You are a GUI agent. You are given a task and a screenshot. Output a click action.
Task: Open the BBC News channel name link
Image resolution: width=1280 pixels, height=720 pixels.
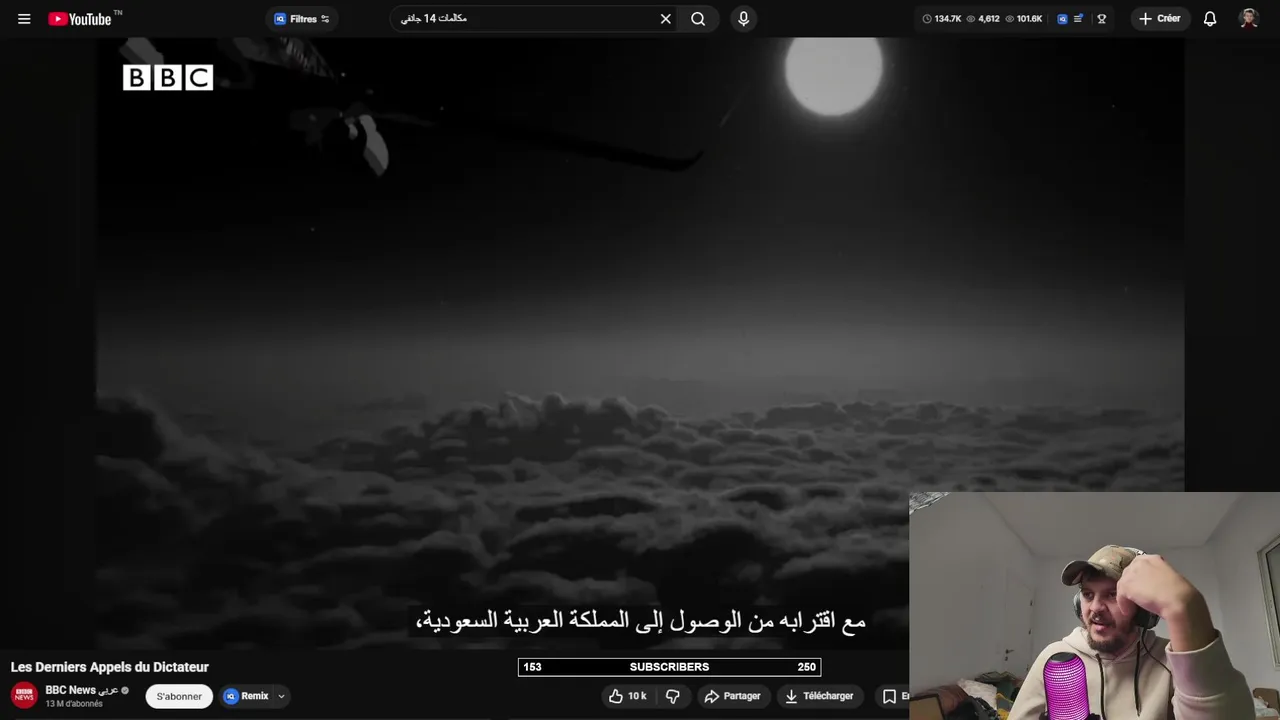point(82,690)
